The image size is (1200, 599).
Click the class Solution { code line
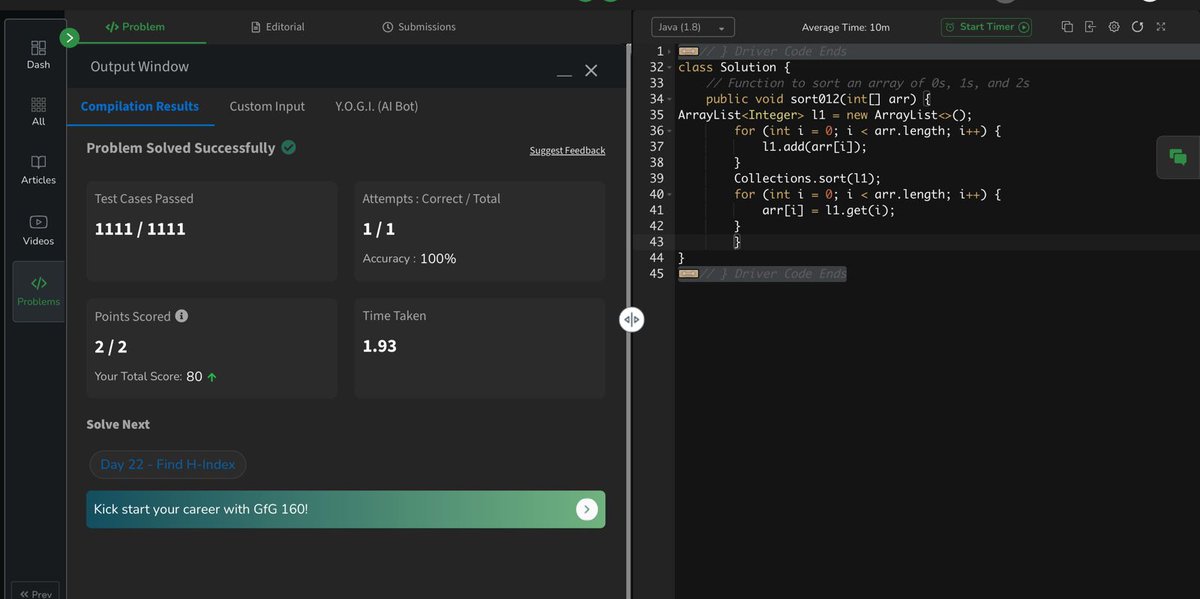coord(734,67)
